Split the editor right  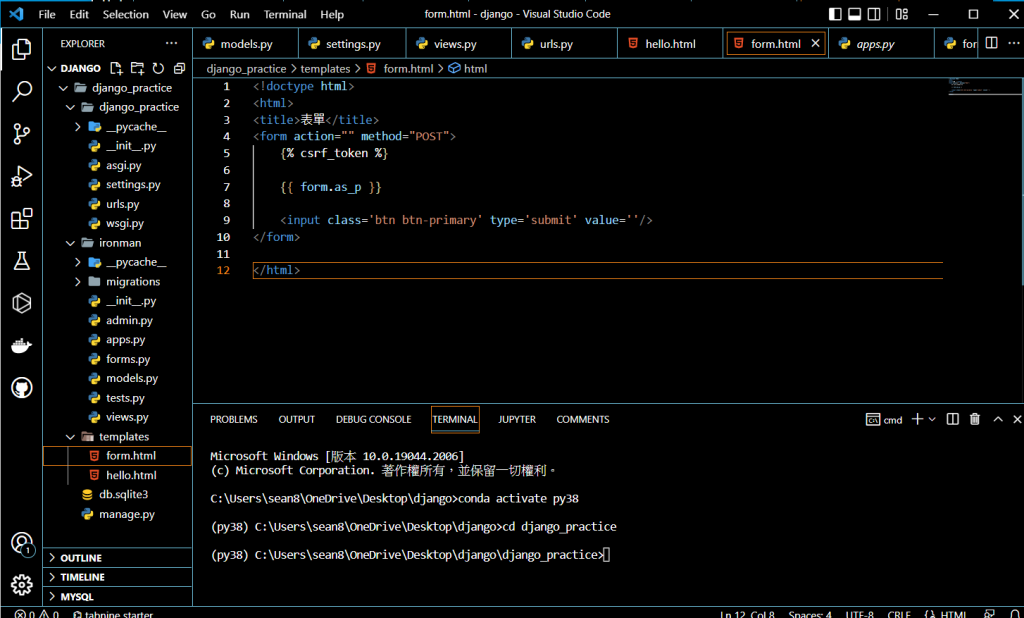pyautogui.click(x=991, y=43)
